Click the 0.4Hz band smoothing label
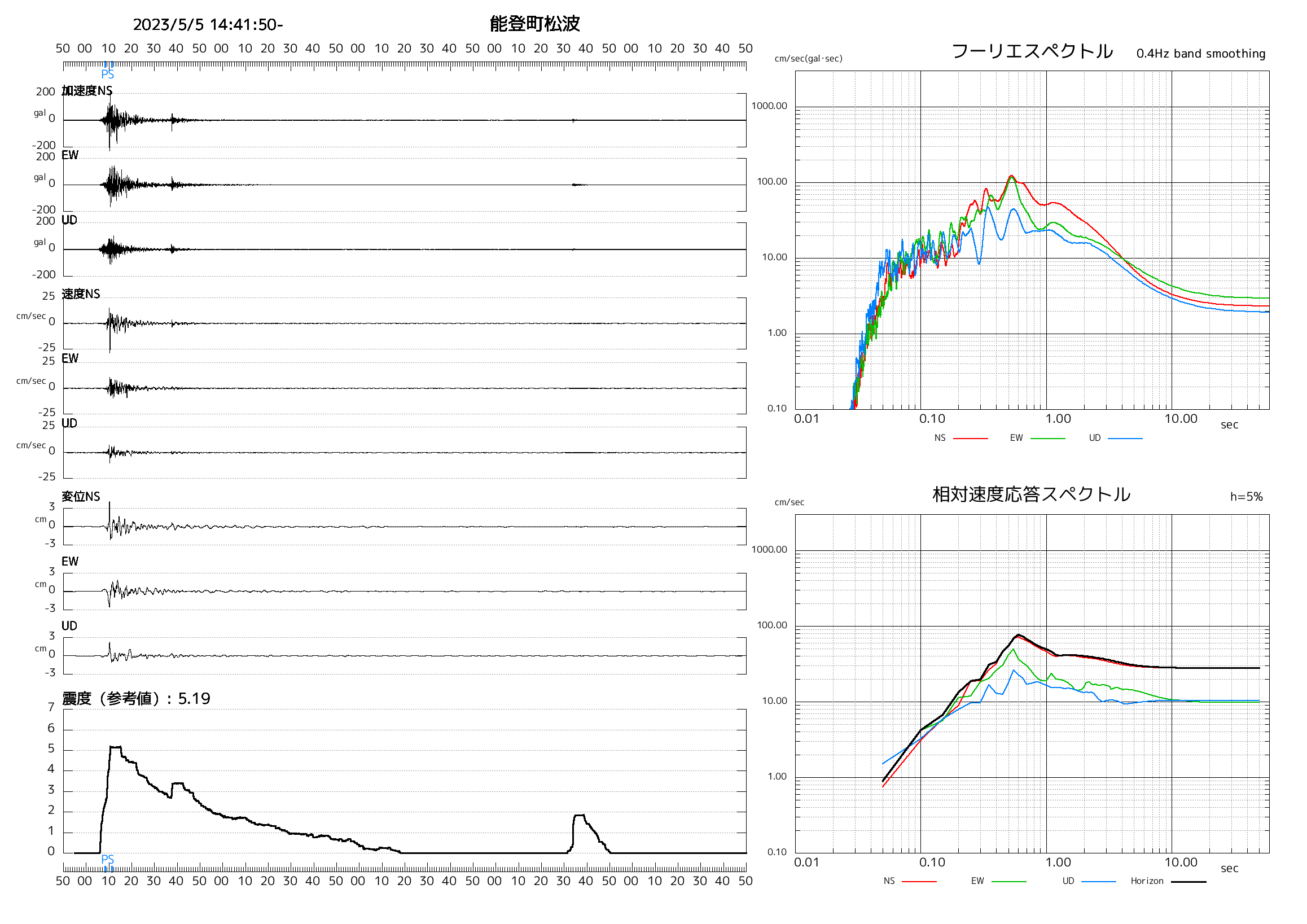The image size is (1307, 924). [1200, 54]
